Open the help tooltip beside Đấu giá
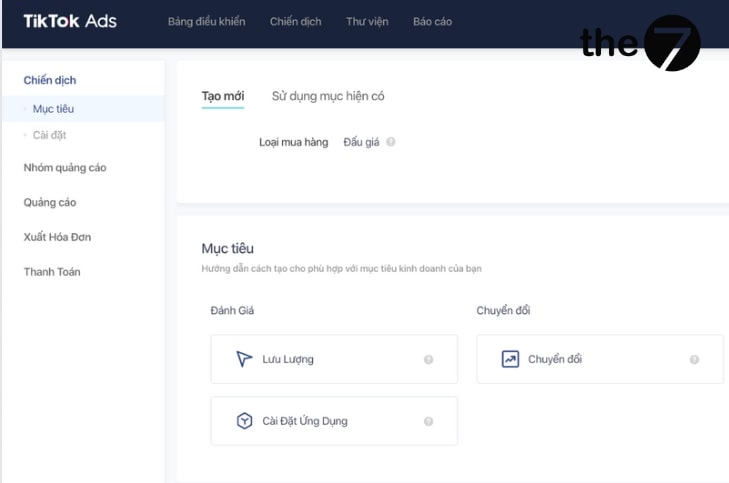Viewport: 729px width, 483px height. (391, 142)
